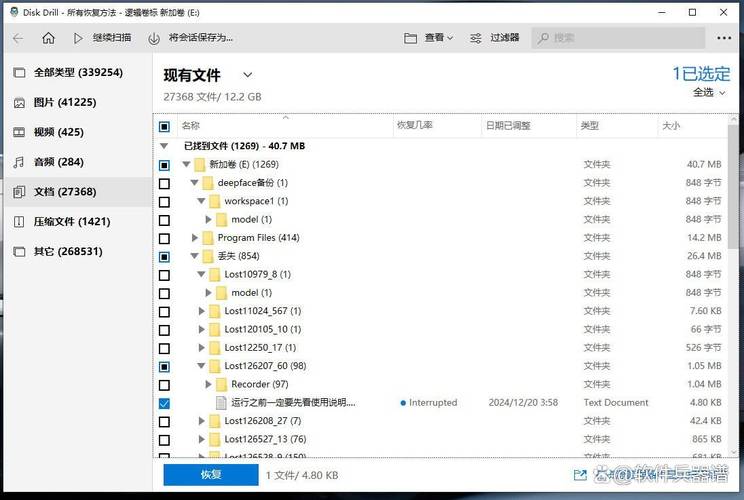Check the deepface备份 folder checkbox
744x500 pixels.
click(164, 184)
